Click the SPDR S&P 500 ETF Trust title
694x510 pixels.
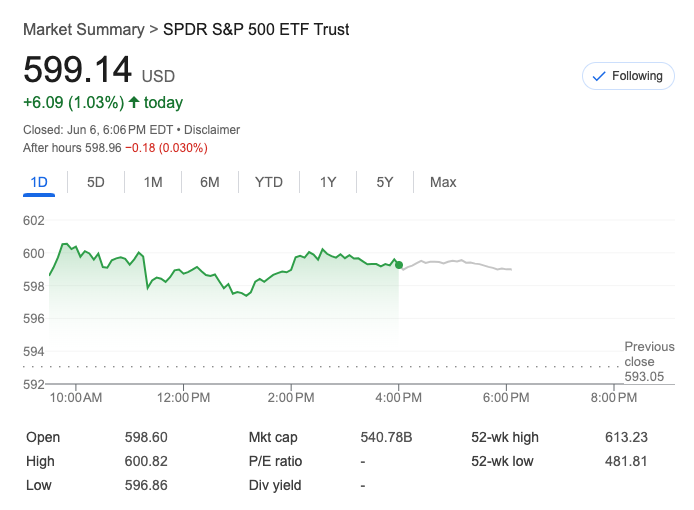pyautogui.click(x=256, y=29)
